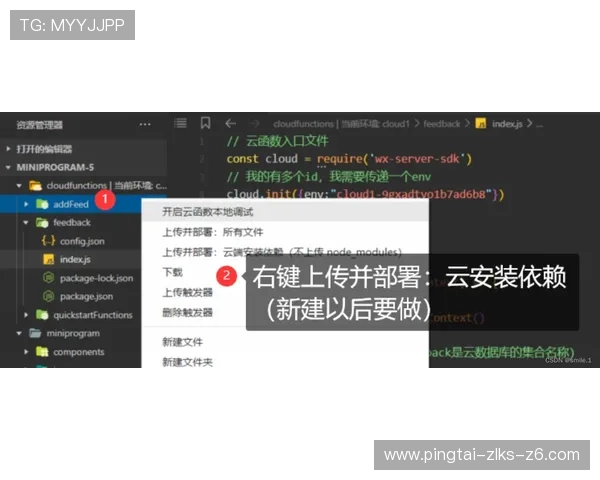The height and width of the screenshot is (480, 600).
Task: Click the quickstartFunctions folder icon
Action: [42, 315]
